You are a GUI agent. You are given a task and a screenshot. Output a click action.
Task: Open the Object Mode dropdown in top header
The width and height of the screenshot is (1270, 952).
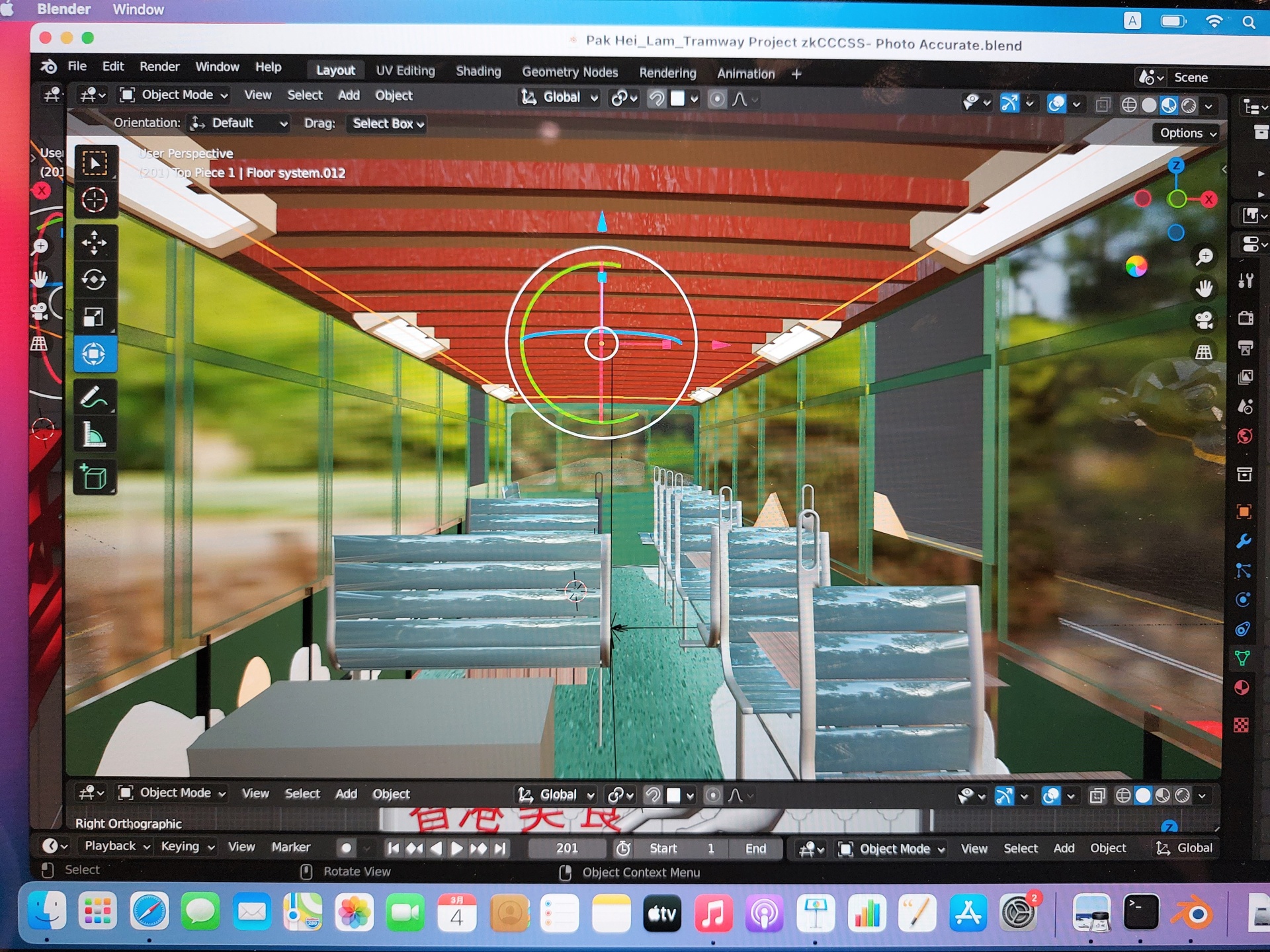tap(175, 95)
